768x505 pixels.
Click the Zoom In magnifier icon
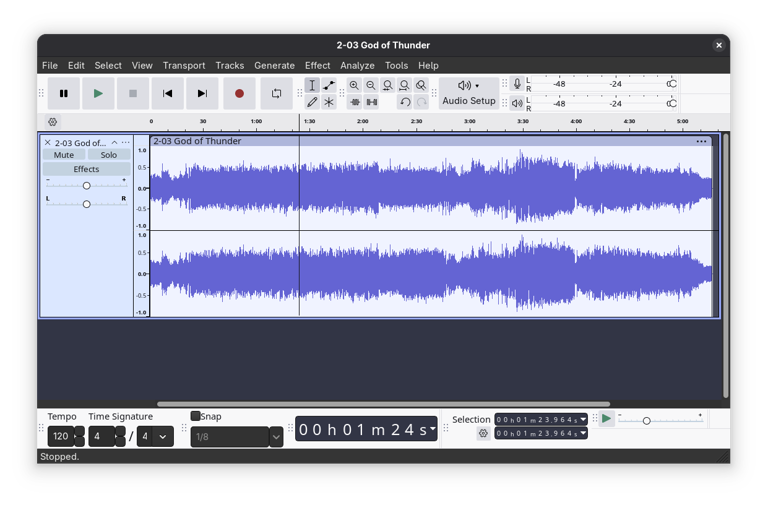pyautogui.click(x=354, y=86)
